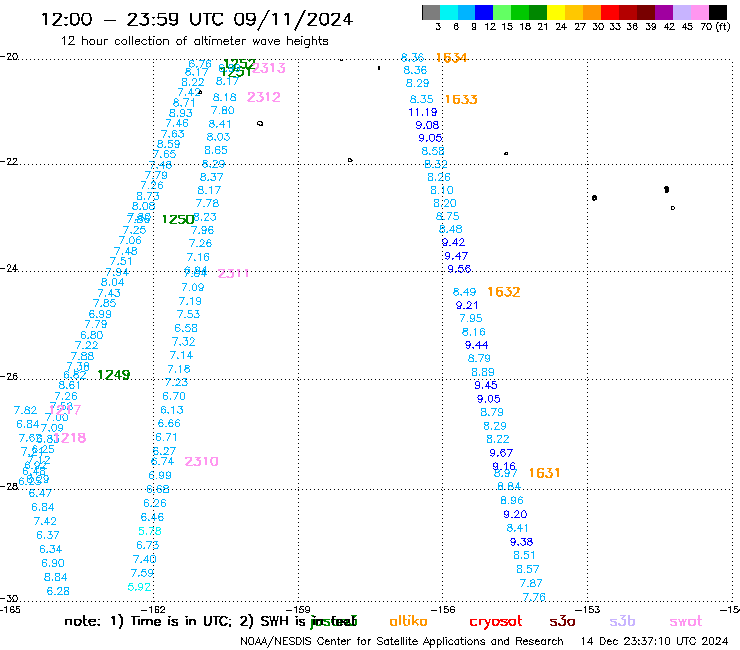
Task: Click the title '12:00 – 23:59 UTC 09/11/2024'
Action: click(197, 19)
